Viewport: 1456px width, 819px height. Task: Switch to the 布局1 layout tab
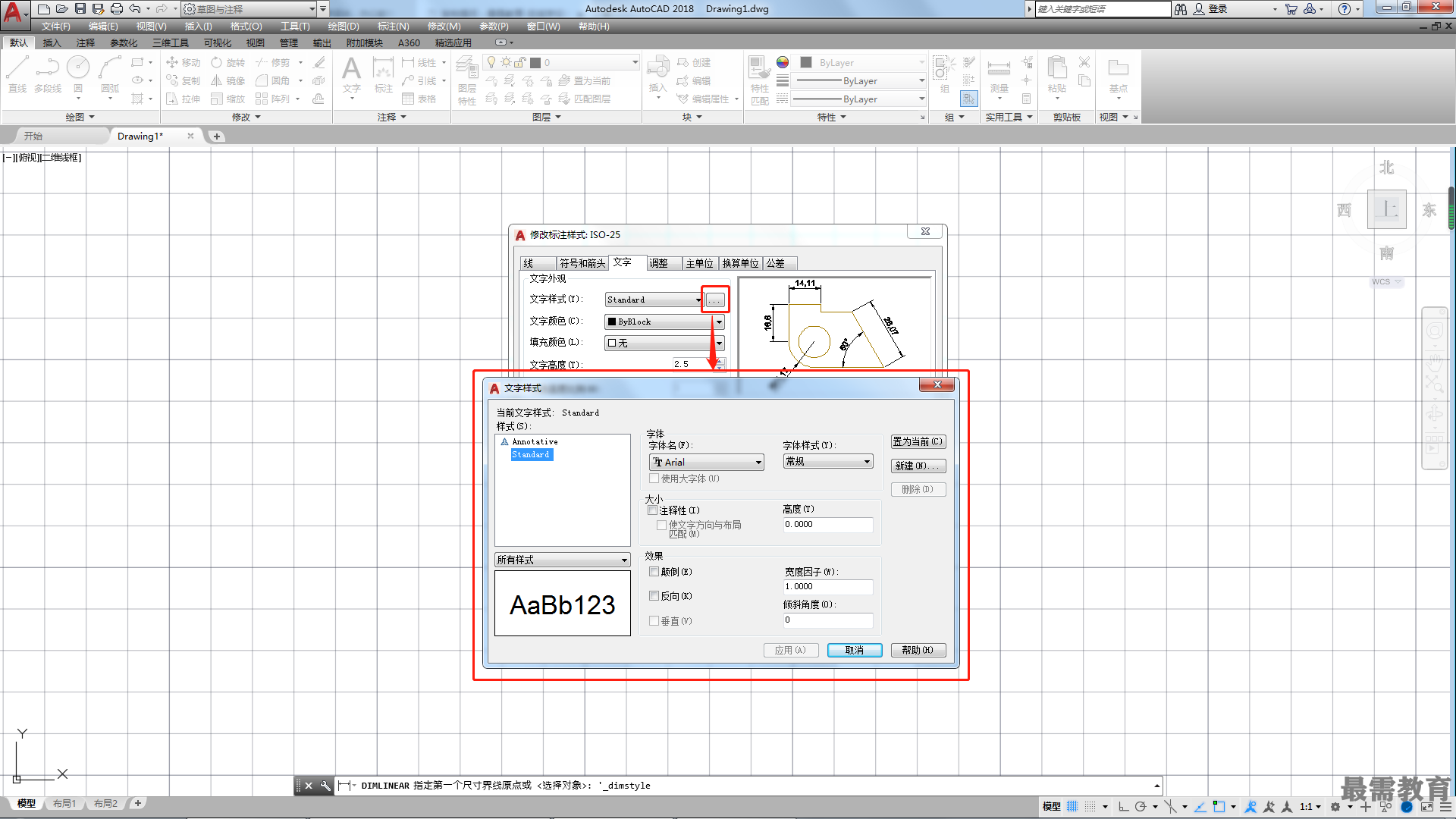(x=64, y=803)
